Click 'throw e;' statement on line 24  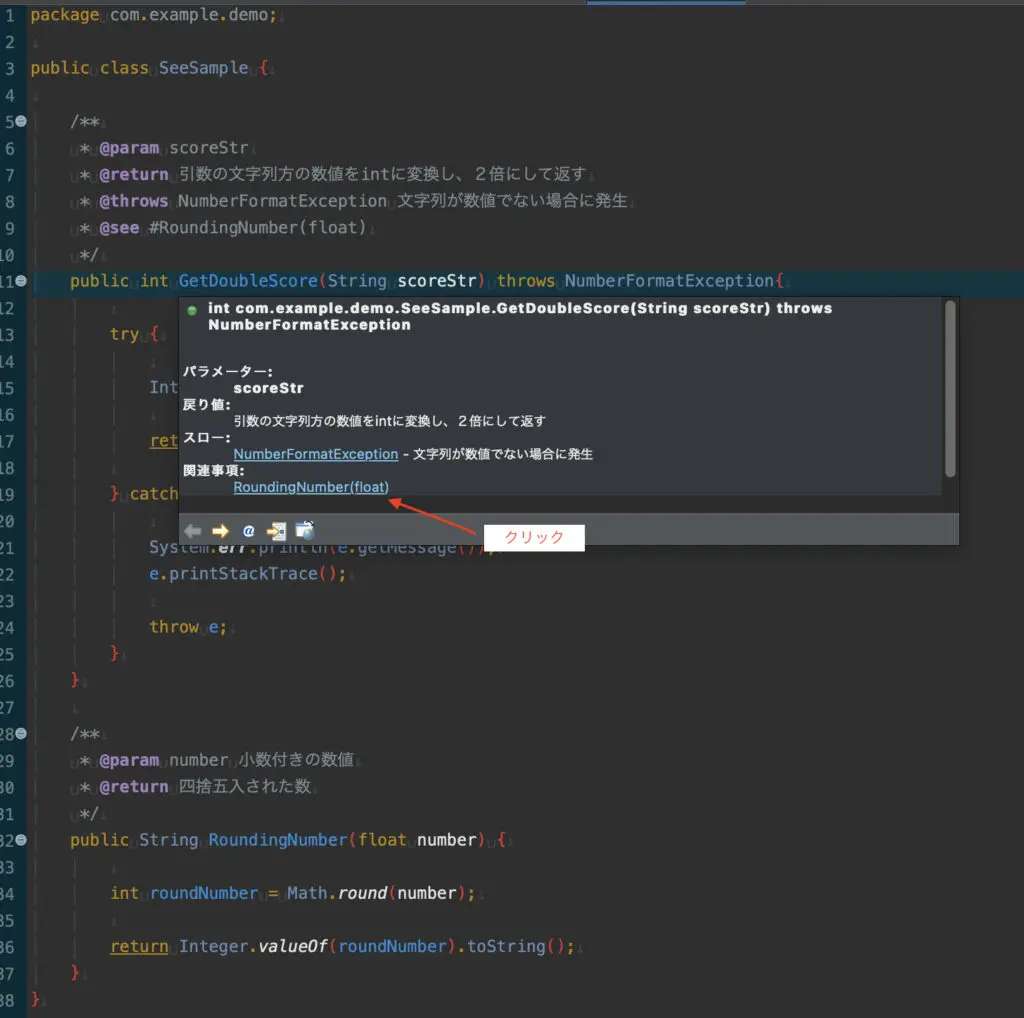(x=188, y=627)
